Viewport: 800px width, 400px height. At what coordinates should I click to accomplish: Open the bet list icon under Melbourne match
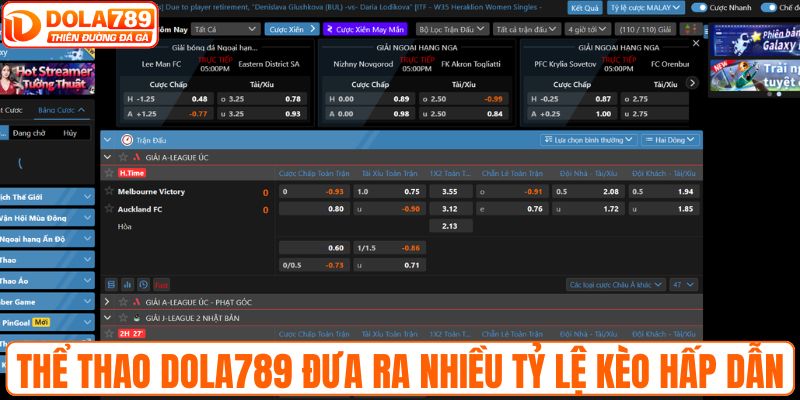point(112,284)
